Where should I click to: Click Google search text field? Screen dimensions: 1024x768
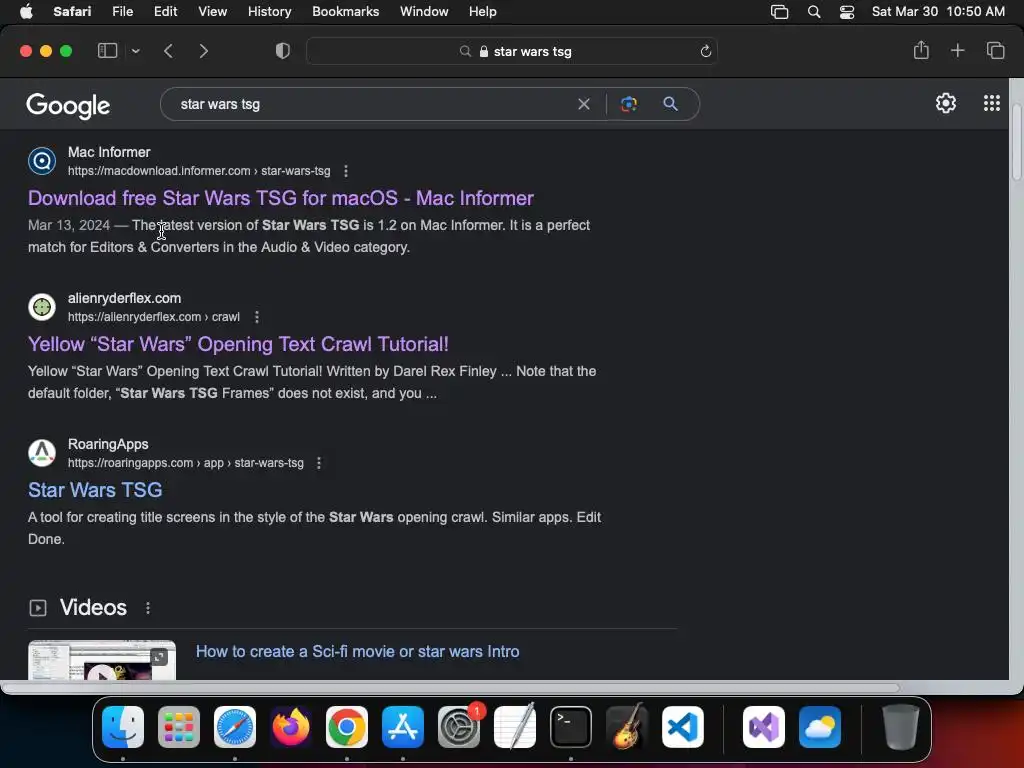372,104
